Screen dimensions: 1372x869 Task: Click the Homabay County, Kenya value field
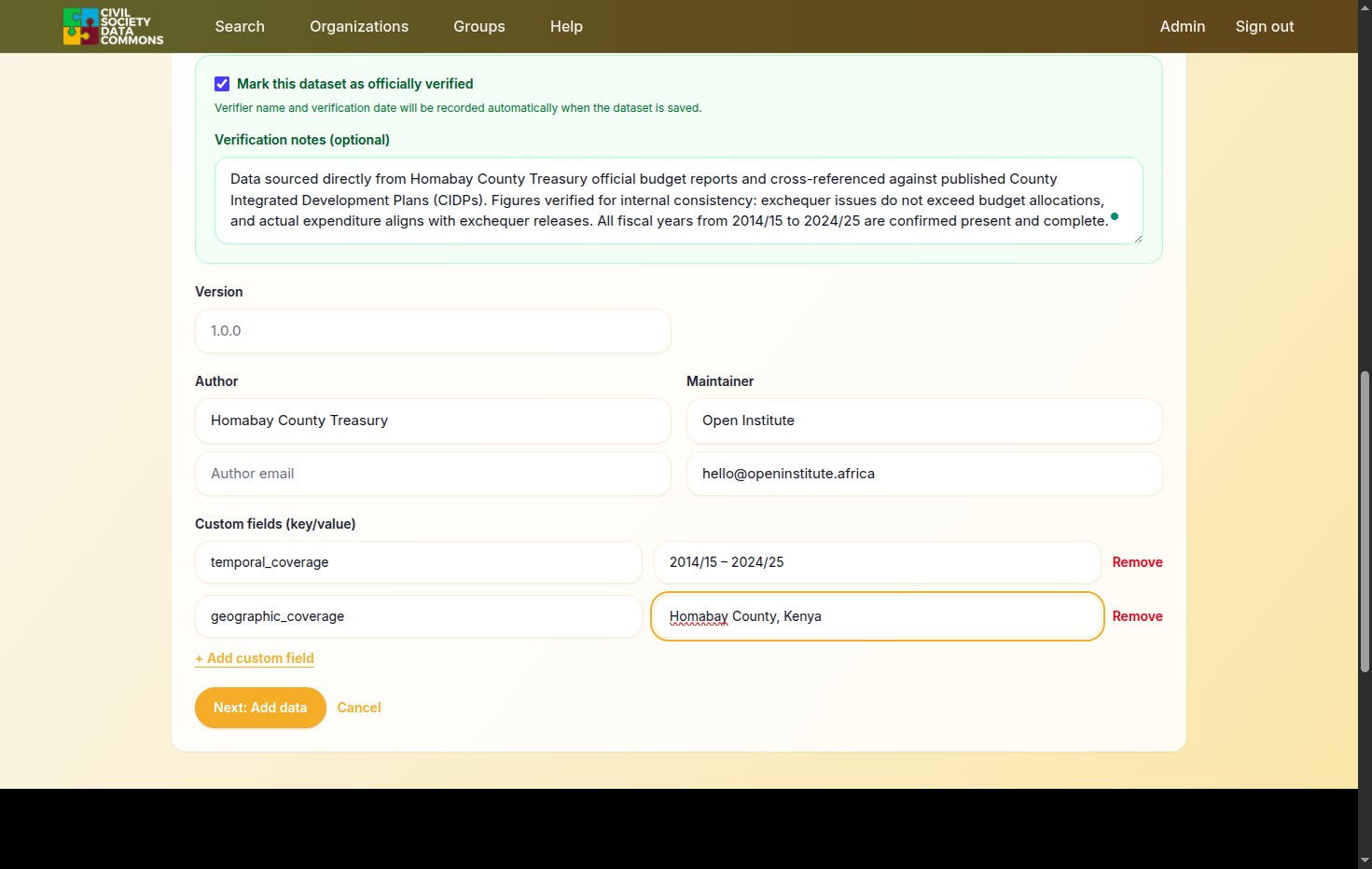(x=878, y=616)
